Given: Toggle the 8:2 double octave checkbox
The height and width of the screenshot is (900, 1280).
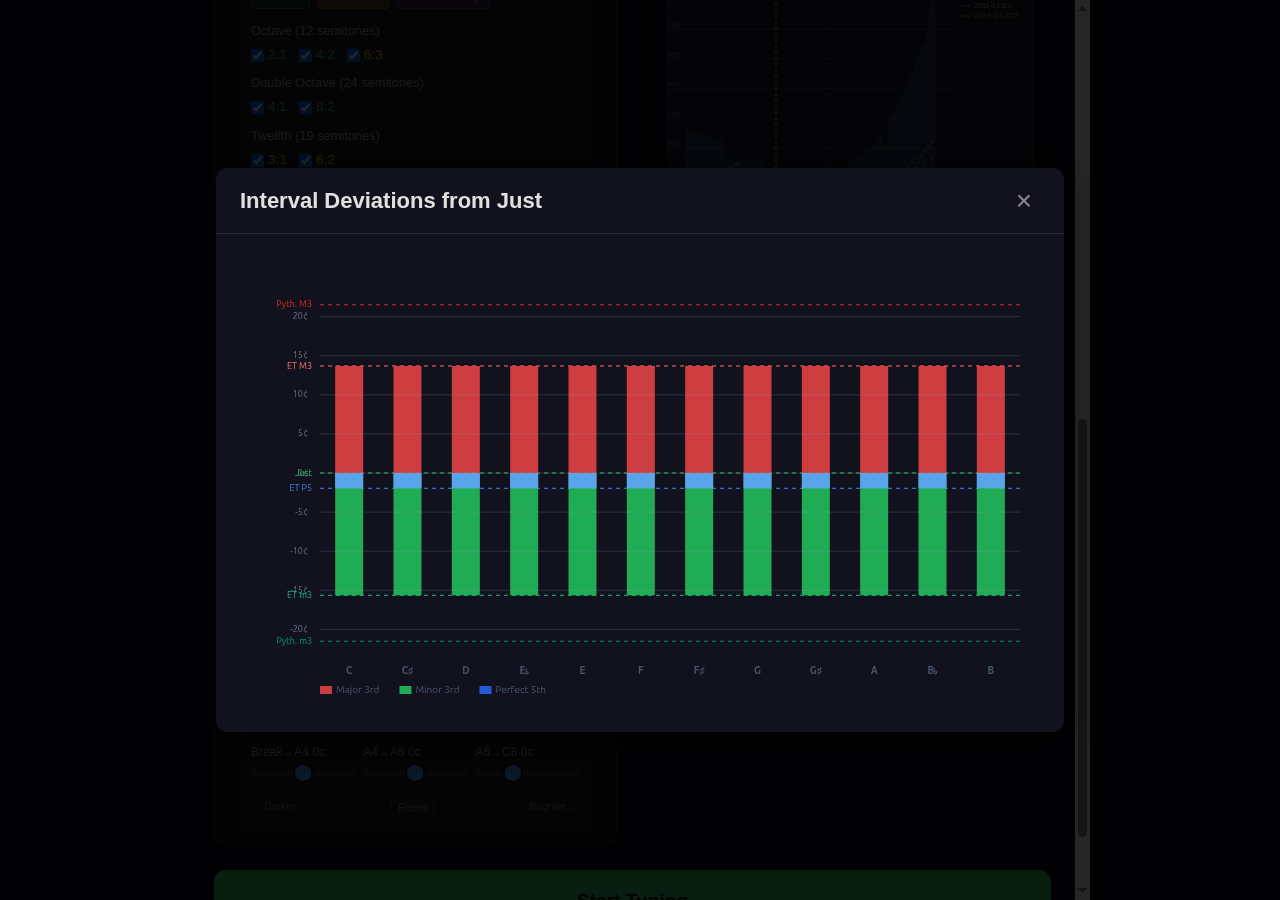Looking at the screenshot, I should pos(305,107).
